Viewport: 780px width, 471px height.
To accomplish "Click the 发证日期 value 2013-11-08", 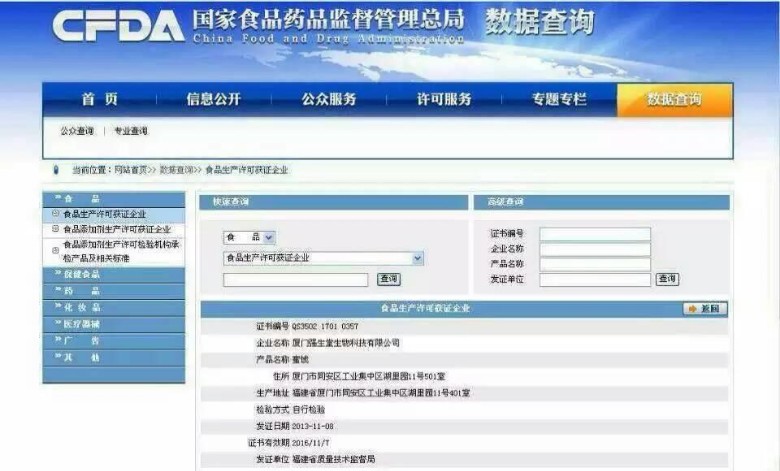I will [312, 426].
